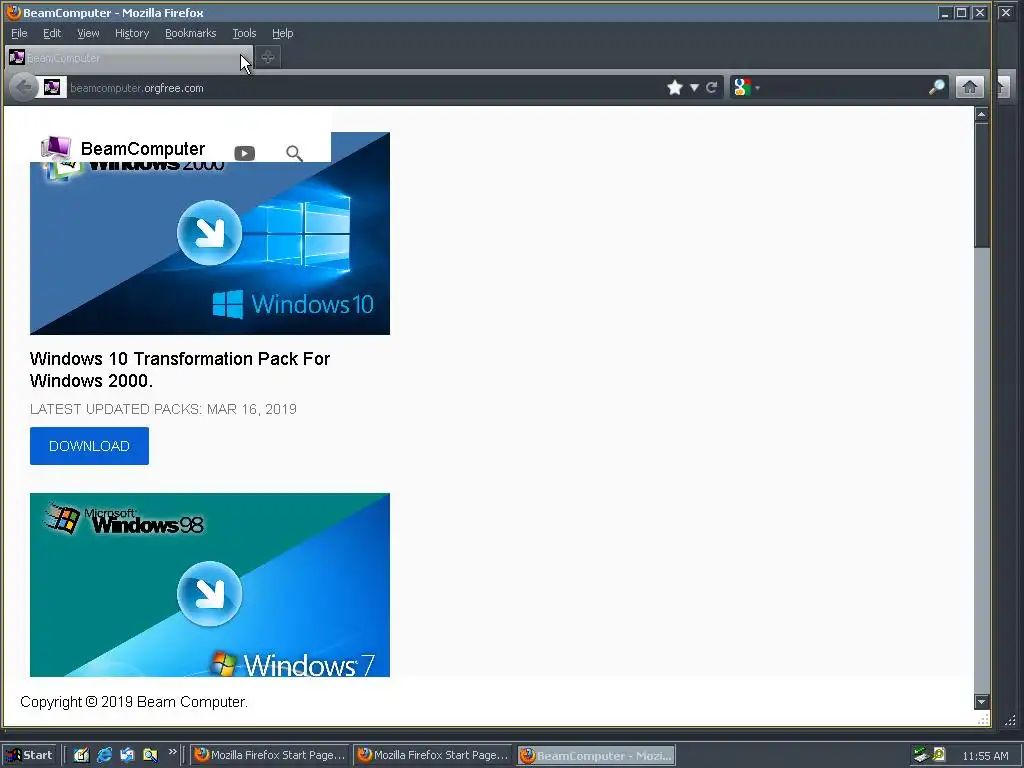Click the search magnifier in Firefox search box

[936, 88]
